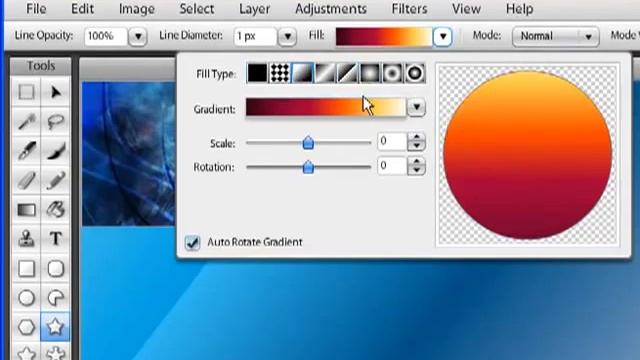Select the rectangular marquee selection tool
This screenshot has width=640, height=360.
27,92
